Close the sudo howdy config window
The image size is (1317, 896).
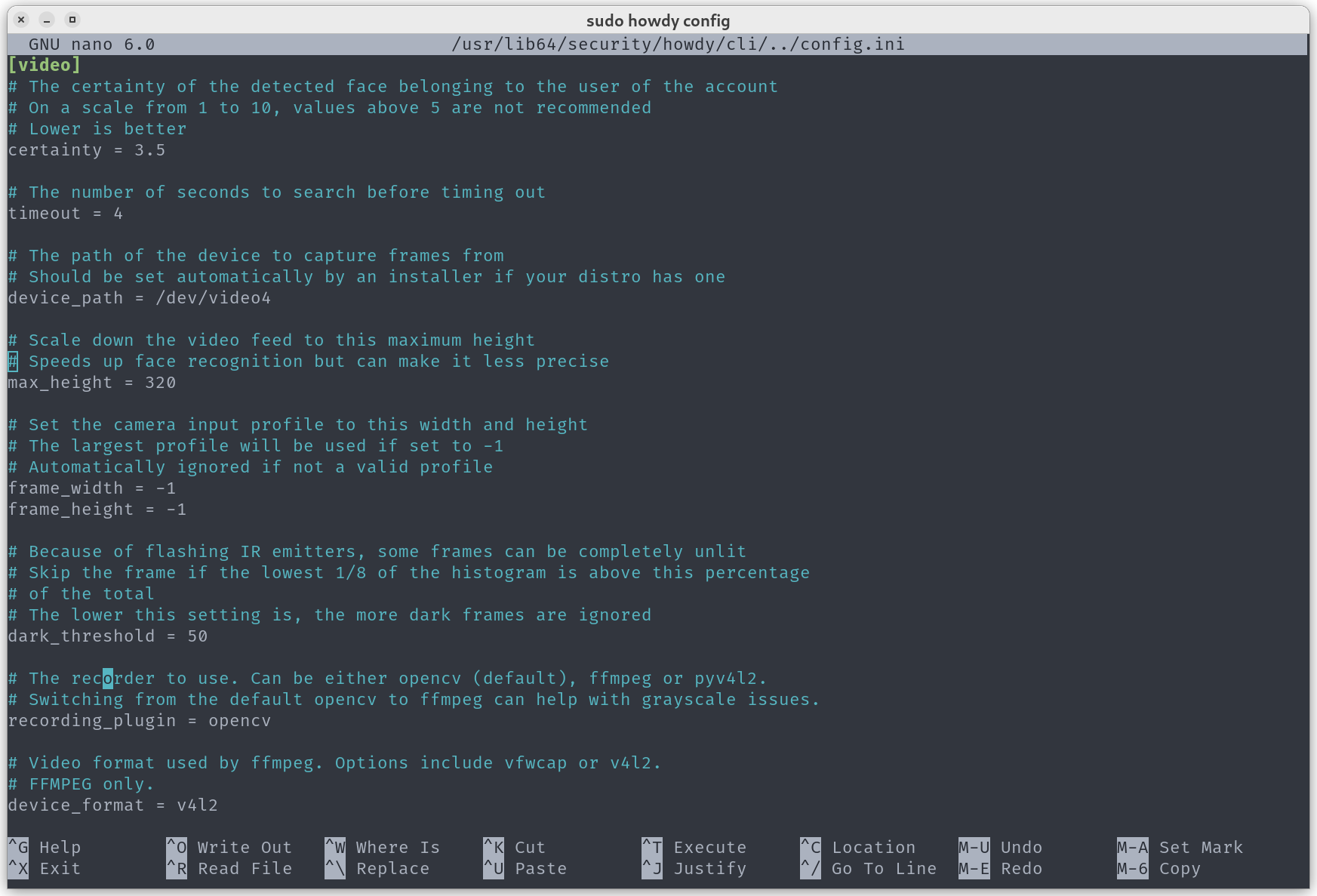tap(21, 20)
